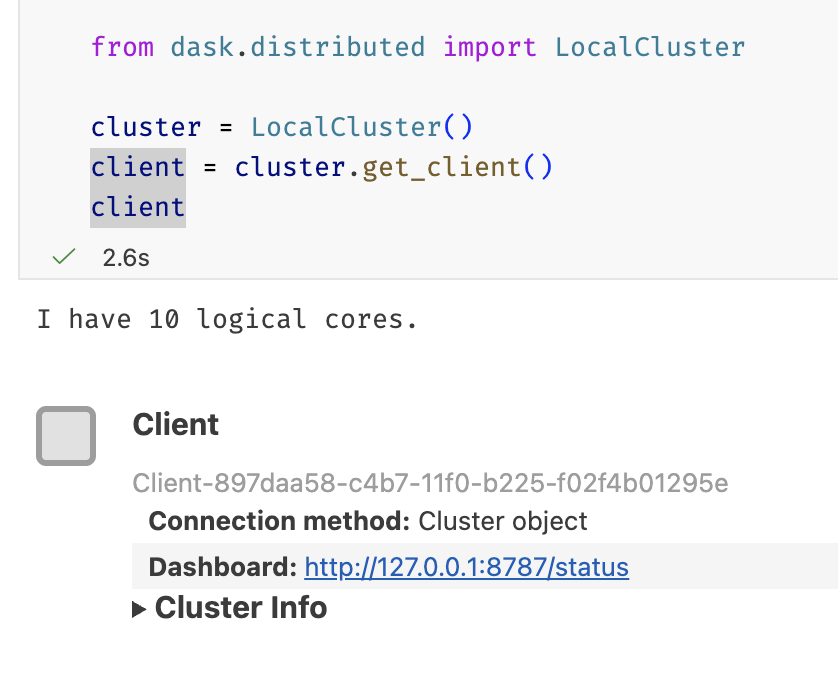This screenshot has height=686, width=838.
Task: Click the 2.6s execution time label
Action: coord(126,257)
